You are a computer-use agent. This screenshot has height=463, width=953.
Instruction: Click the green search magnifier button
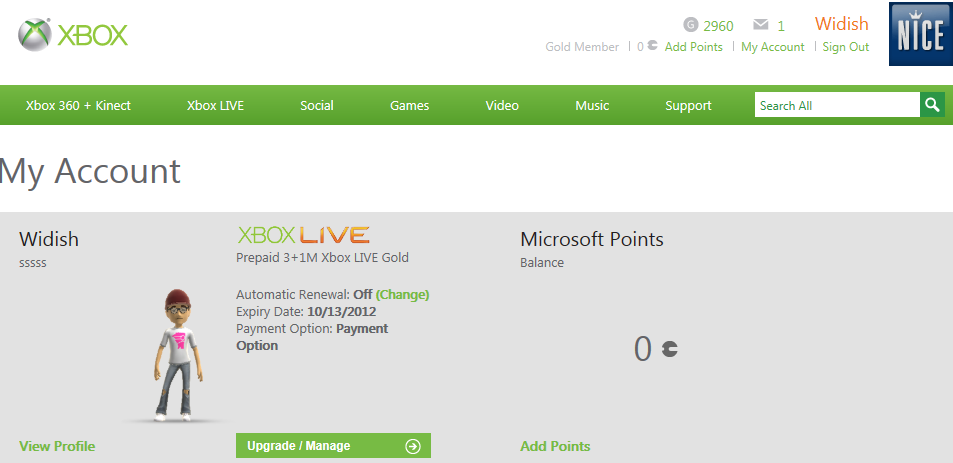(932, 105)
